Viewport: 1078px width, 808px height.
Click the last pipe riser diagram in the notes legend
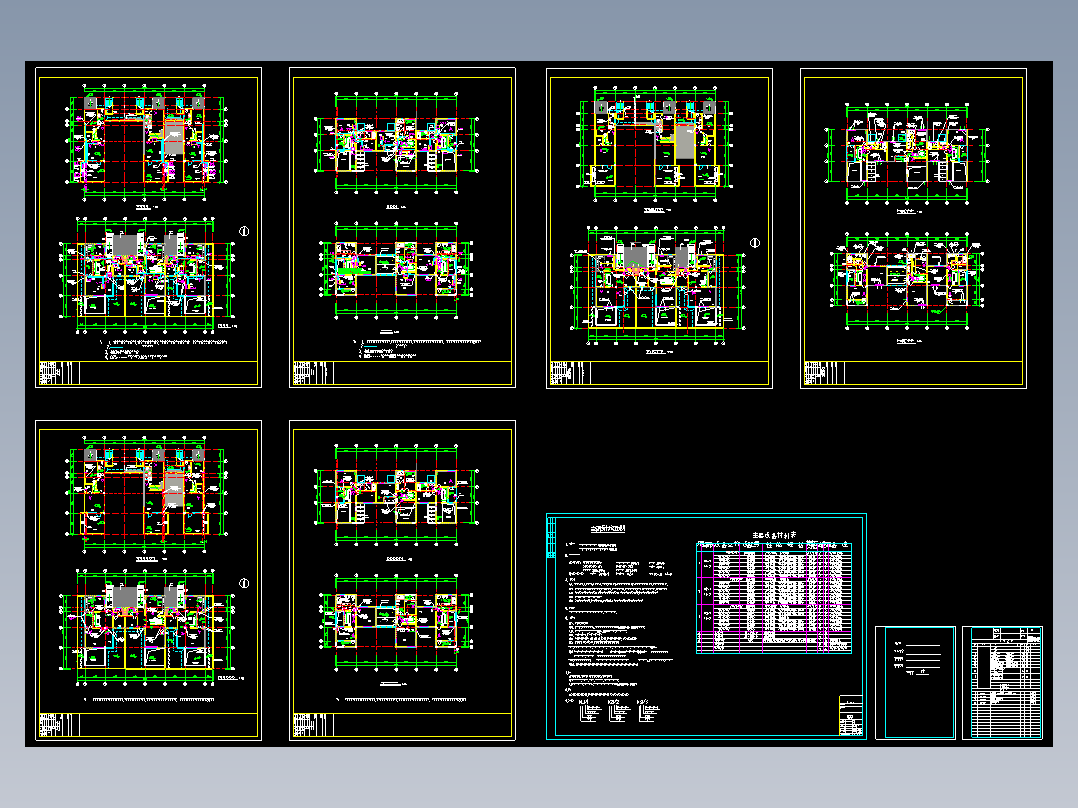click(x=649, y=711)
